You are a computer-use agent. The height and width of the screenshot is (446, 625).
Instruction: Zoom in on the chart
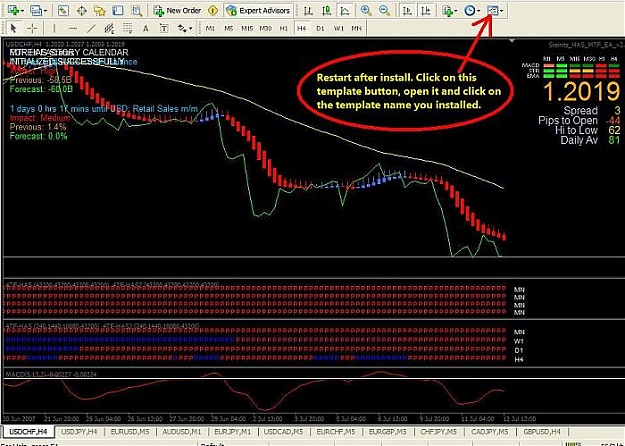coord(366,11)
